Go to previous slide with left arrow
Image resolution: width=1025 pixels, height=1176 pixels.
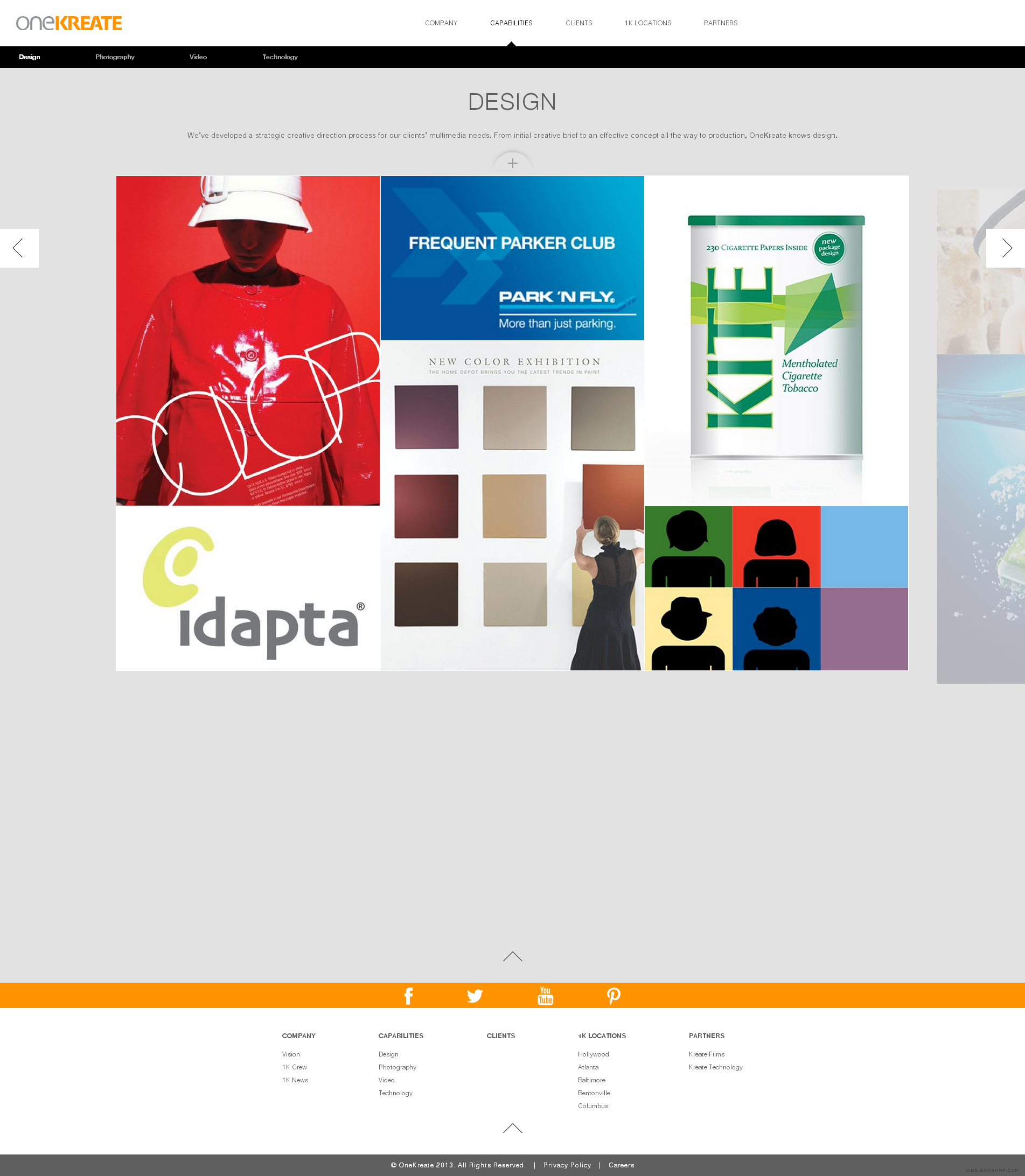coord(19,248)
